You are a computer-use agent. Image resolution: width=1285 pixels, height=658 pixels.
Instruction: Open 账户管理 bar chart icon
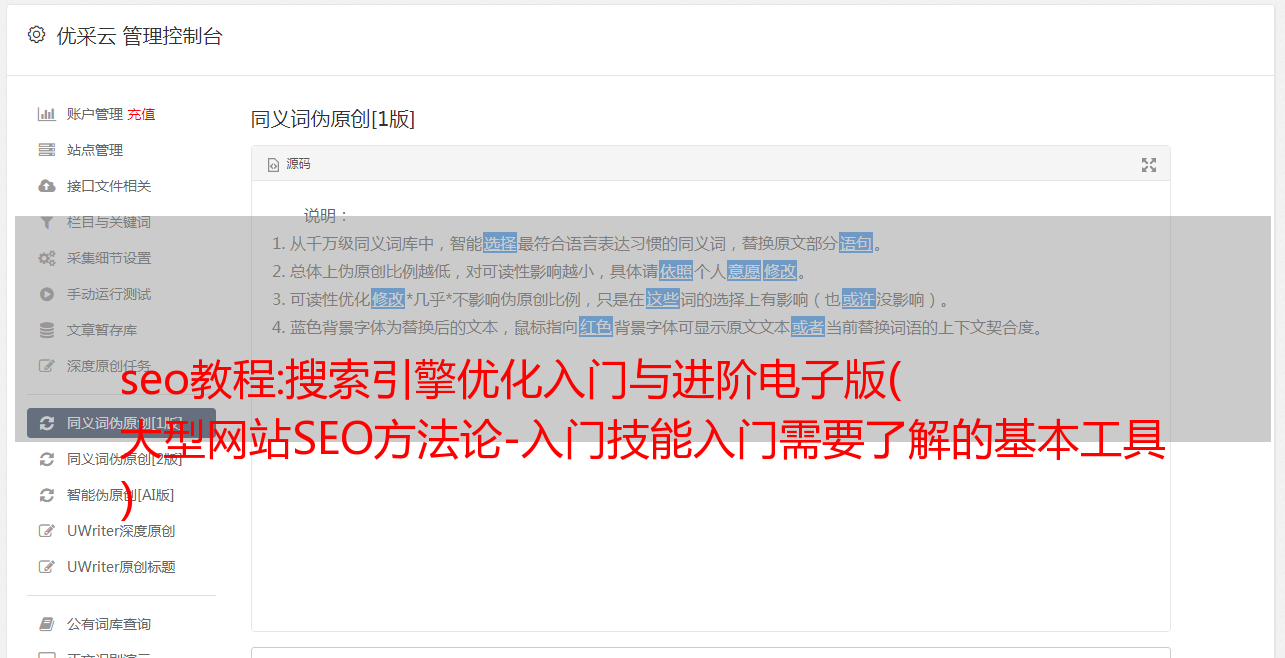point(46,114)
